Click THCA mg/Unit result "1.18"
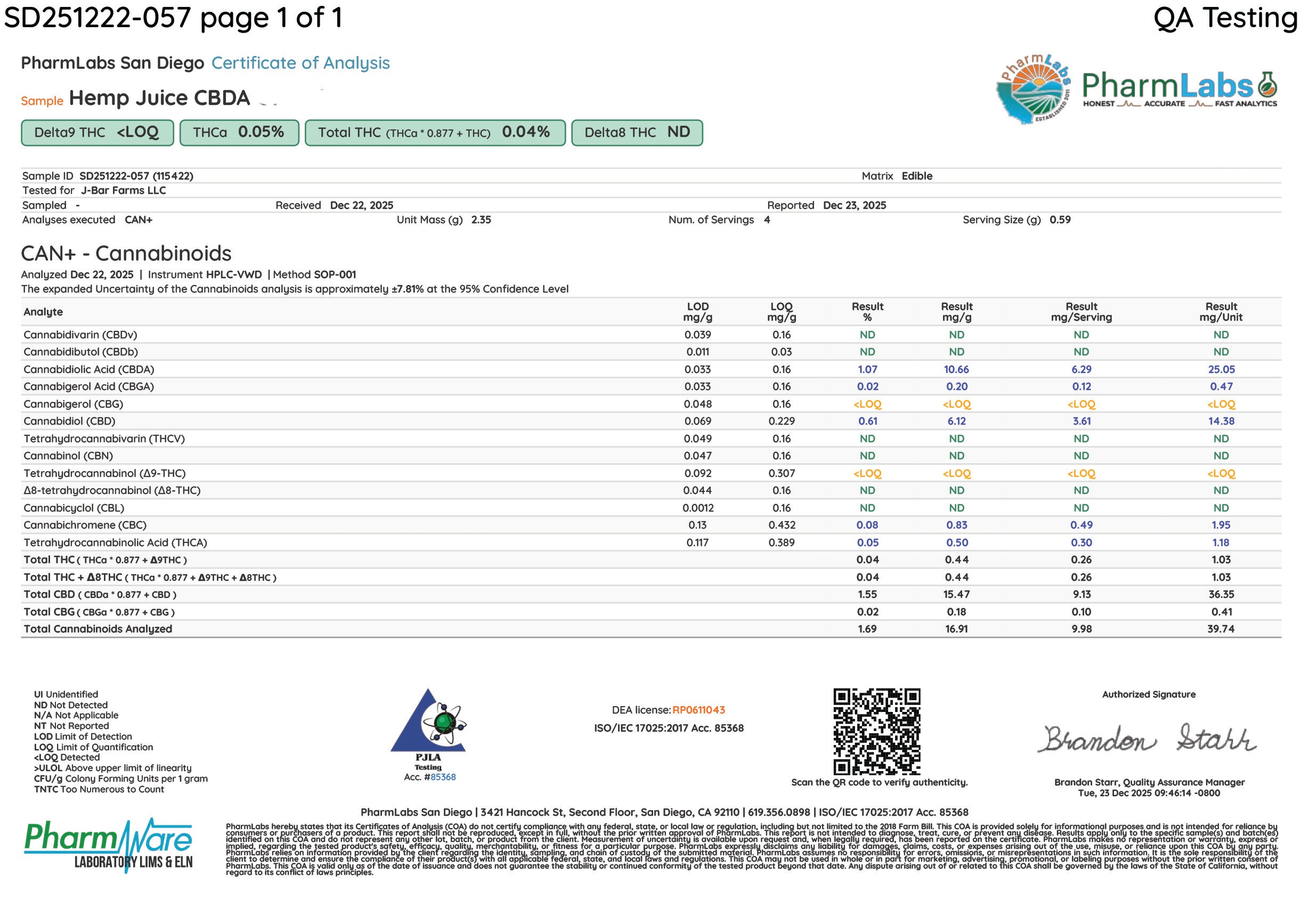Viewport: 1309px width, 924px height. [x=1221, y=543]
